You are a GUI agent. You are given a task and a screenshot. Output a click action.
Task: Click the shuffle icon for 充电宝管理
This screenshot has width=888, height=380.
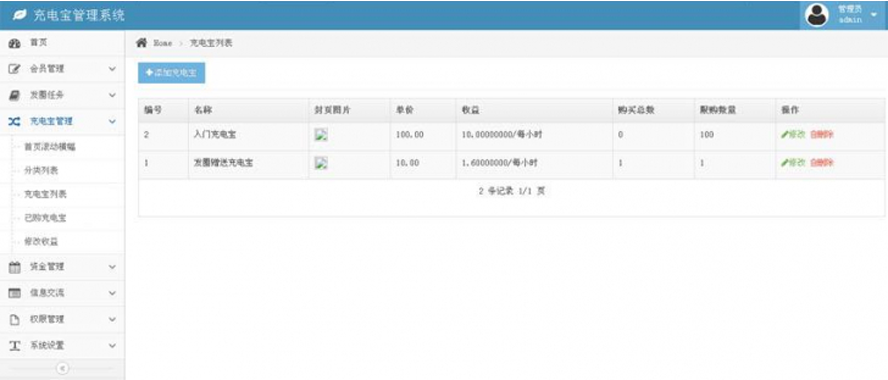[15, 121]
